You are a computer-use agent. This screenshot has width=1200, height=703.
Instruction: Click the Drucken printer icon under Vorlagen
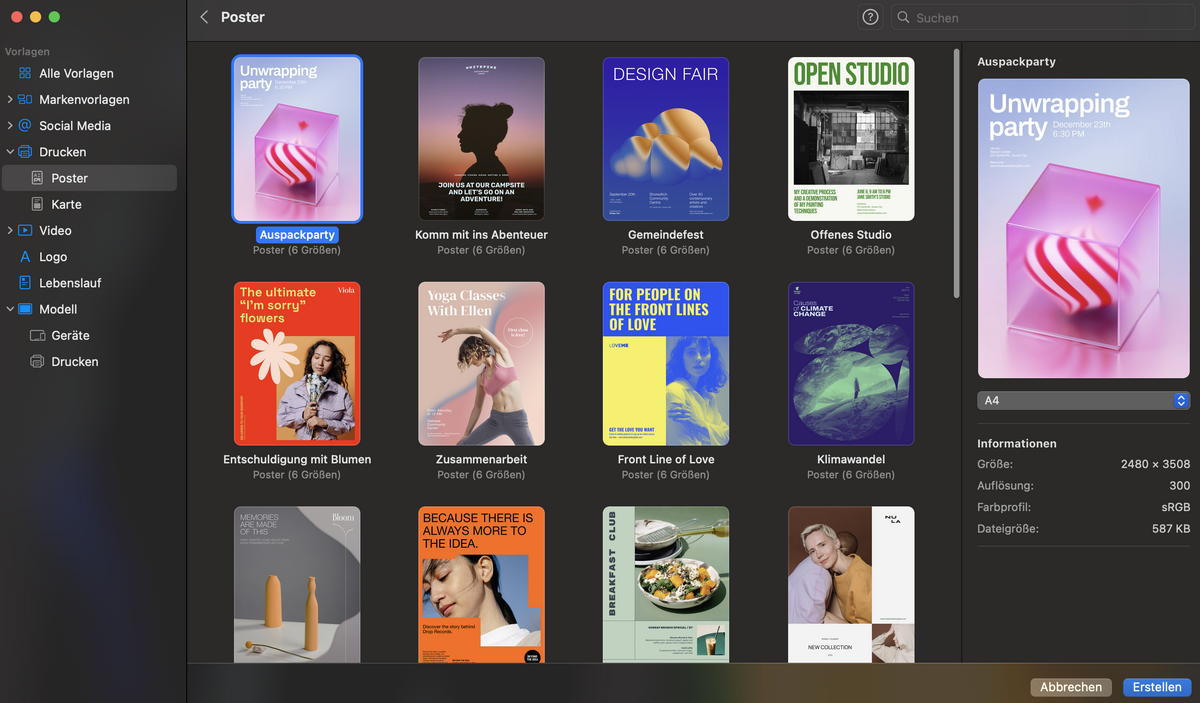click(x=25, y=152)
